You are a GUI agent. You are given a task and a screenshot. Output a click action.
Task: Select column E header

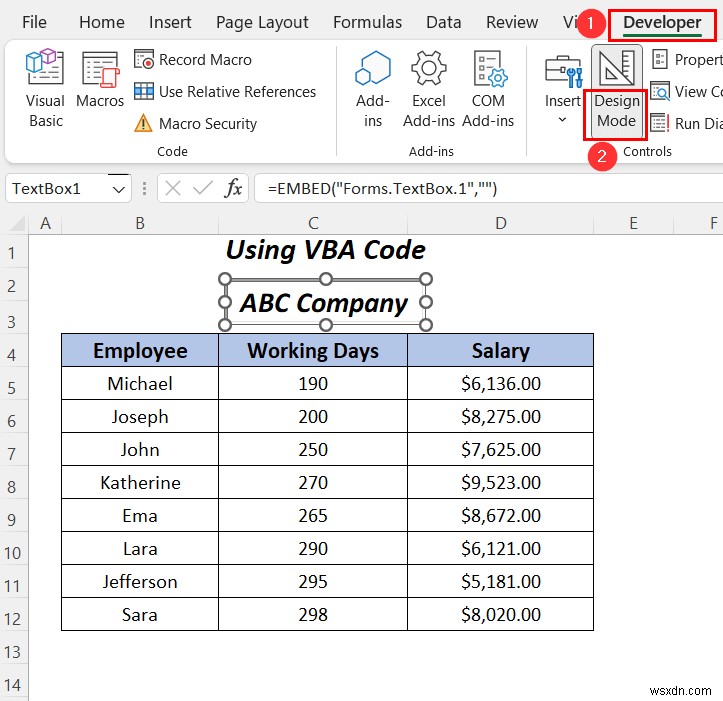tap(634, 224)
